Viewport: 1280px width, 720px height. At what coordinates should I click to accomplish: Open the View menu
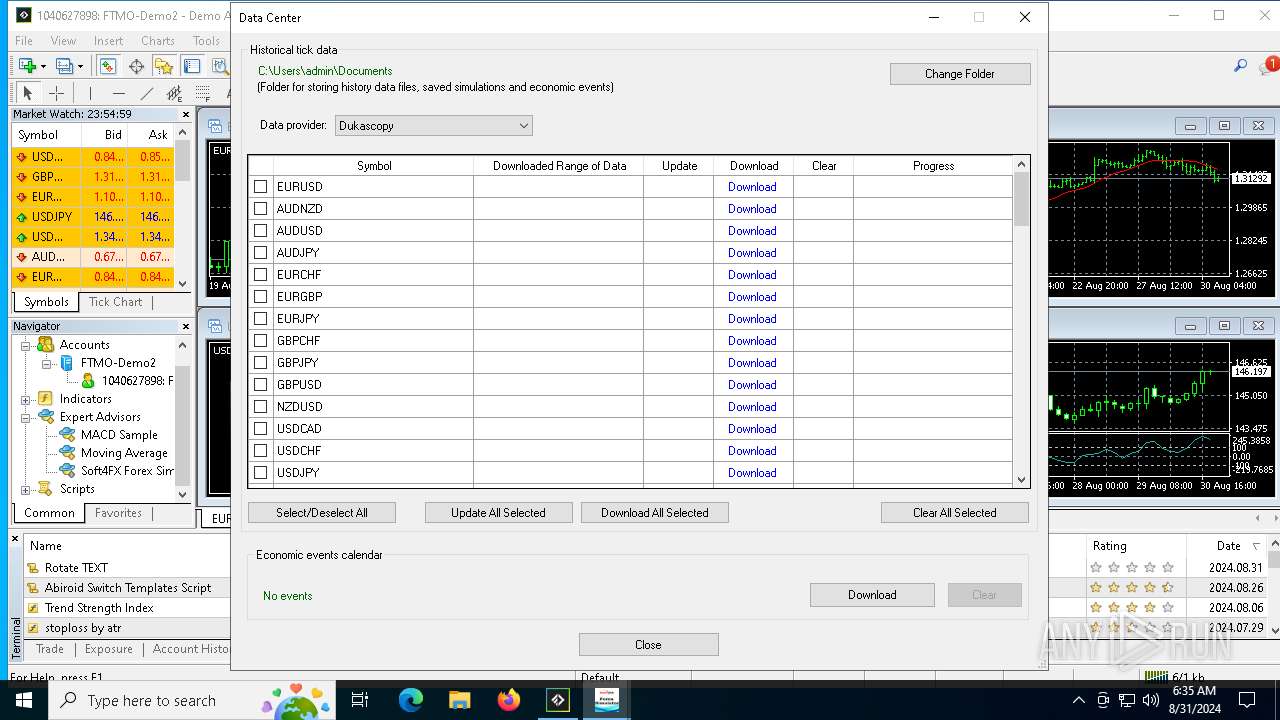click(63, 41)
